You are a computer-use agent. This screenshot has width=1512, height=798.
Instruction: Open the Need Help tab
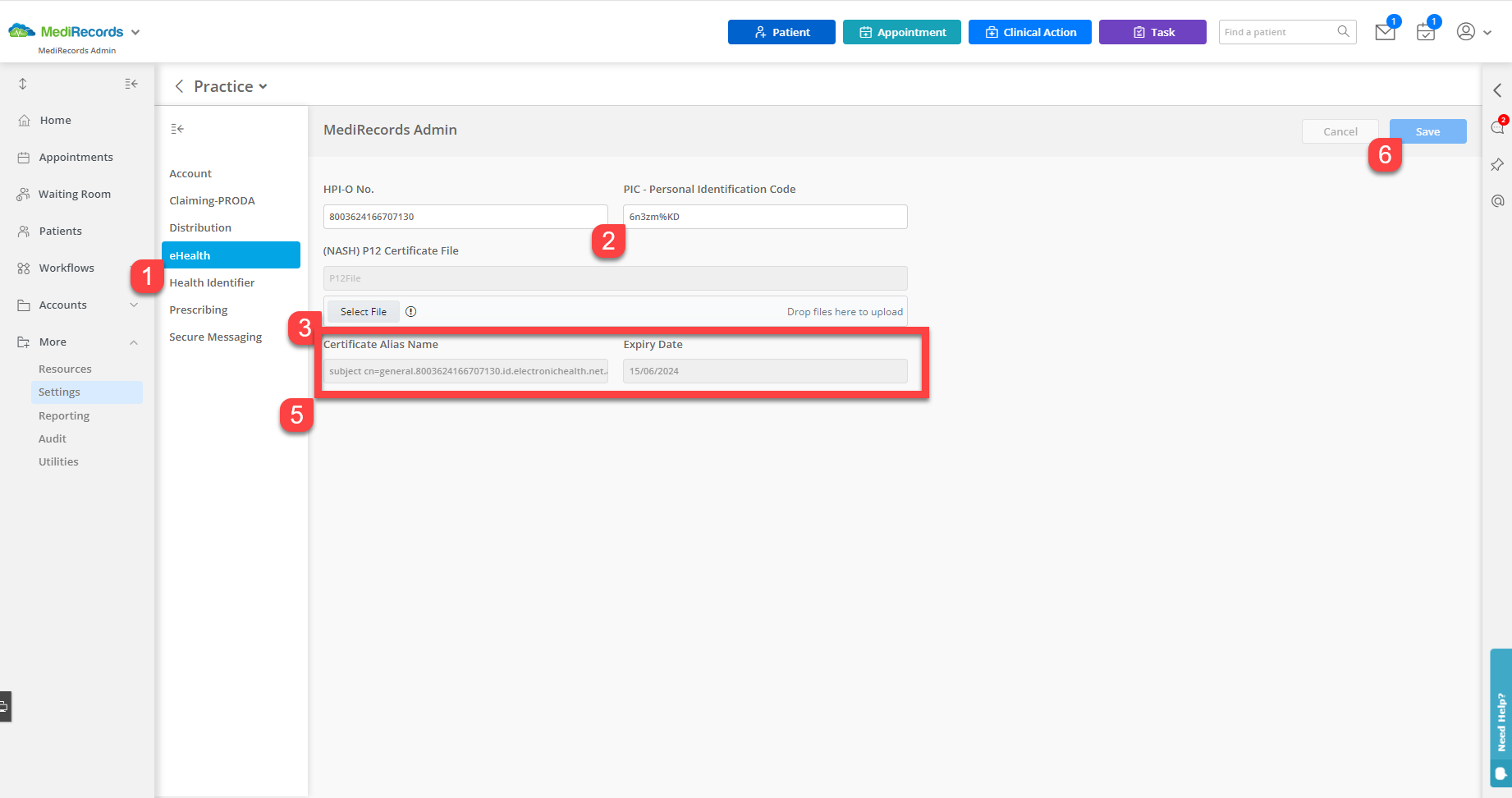pos(1501,718)
